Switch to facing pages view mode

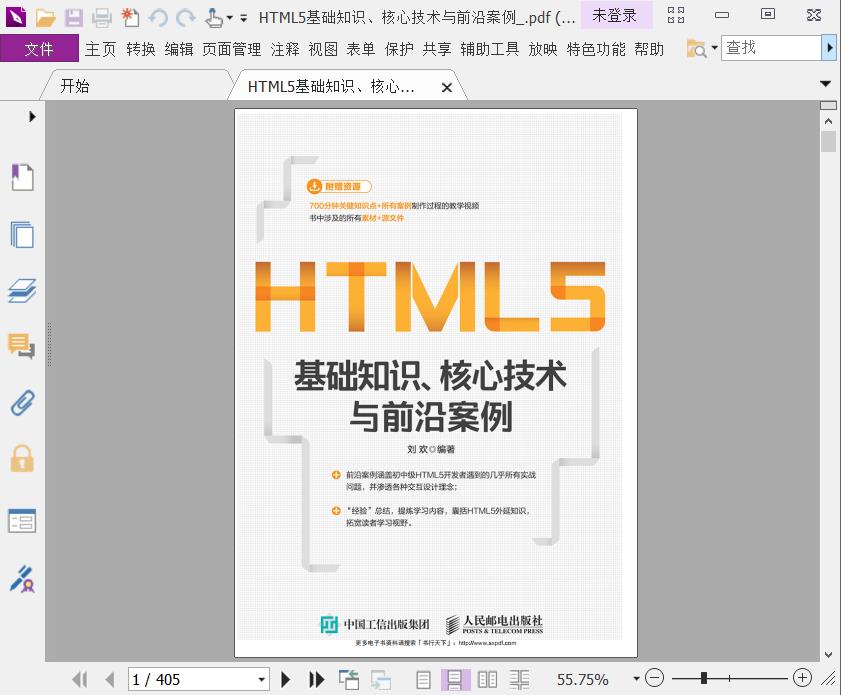pos(488,680)
